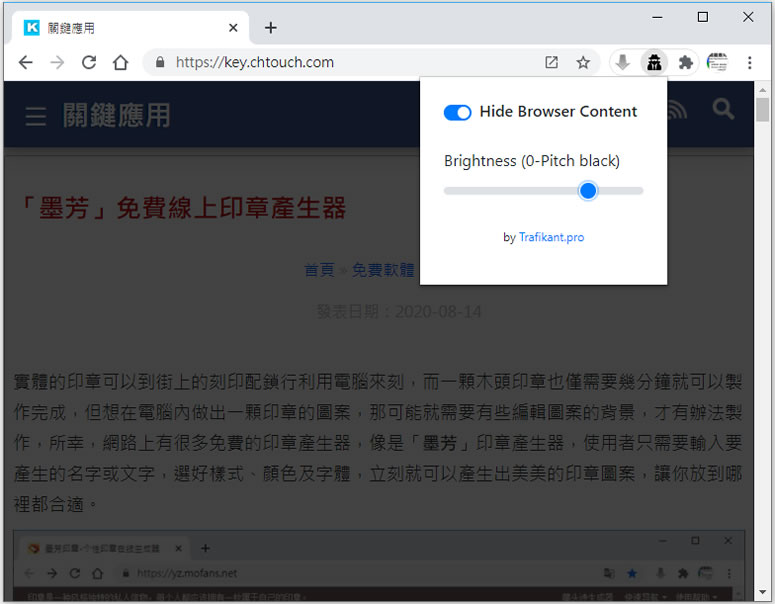Click the Brightness slider handle
Viewport: 775px width, 604px height.
(588, 190)
